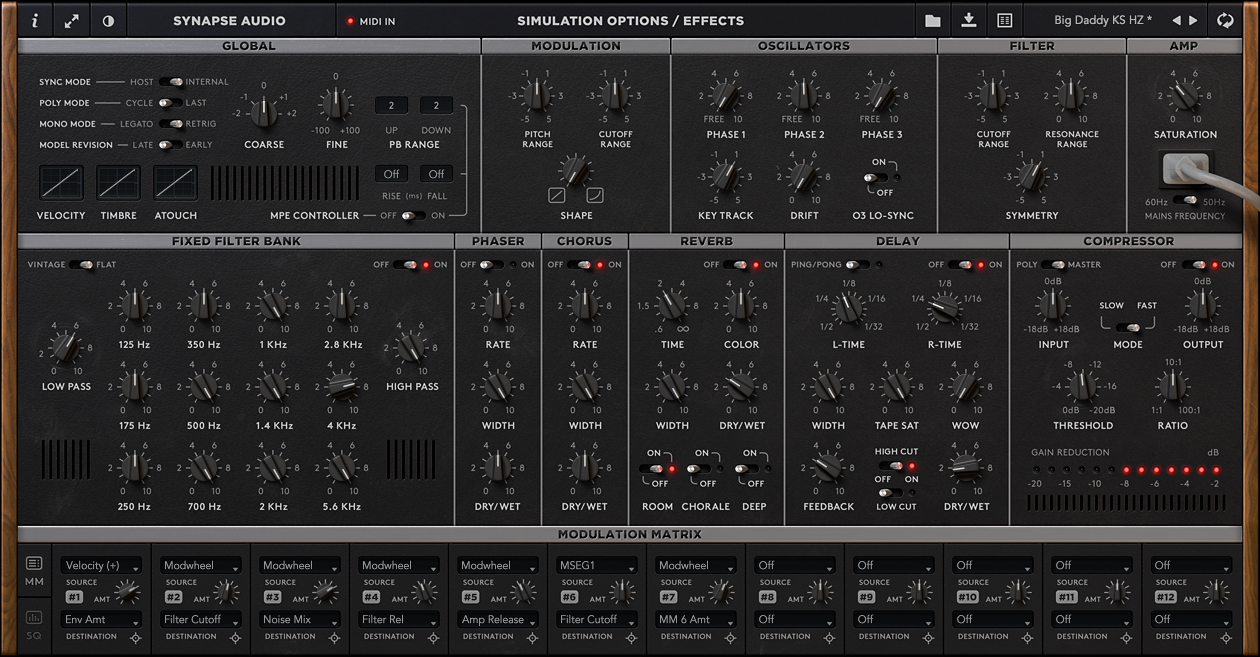Click the Velocity curve display

[61, 184]
